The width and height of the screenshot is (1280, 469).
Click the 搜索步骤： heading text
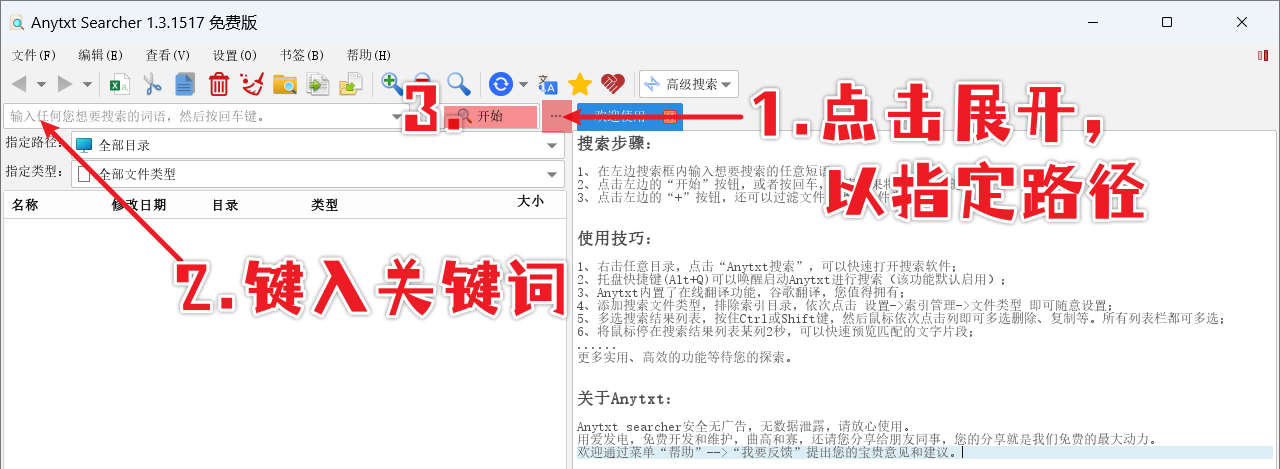pos(615,144)
